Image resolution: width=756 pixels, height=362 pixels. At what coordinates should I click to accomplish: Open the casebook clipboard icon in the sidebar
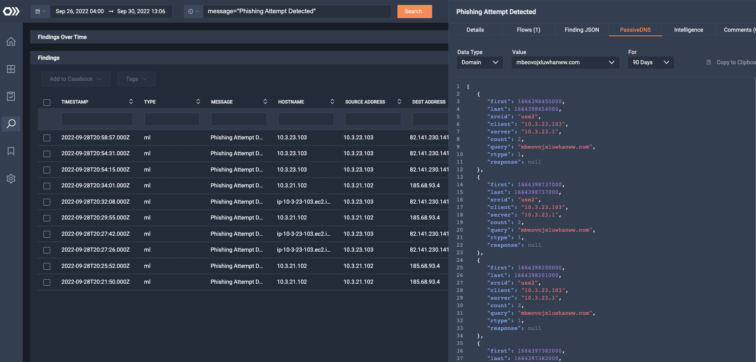(x=11, y=96)
